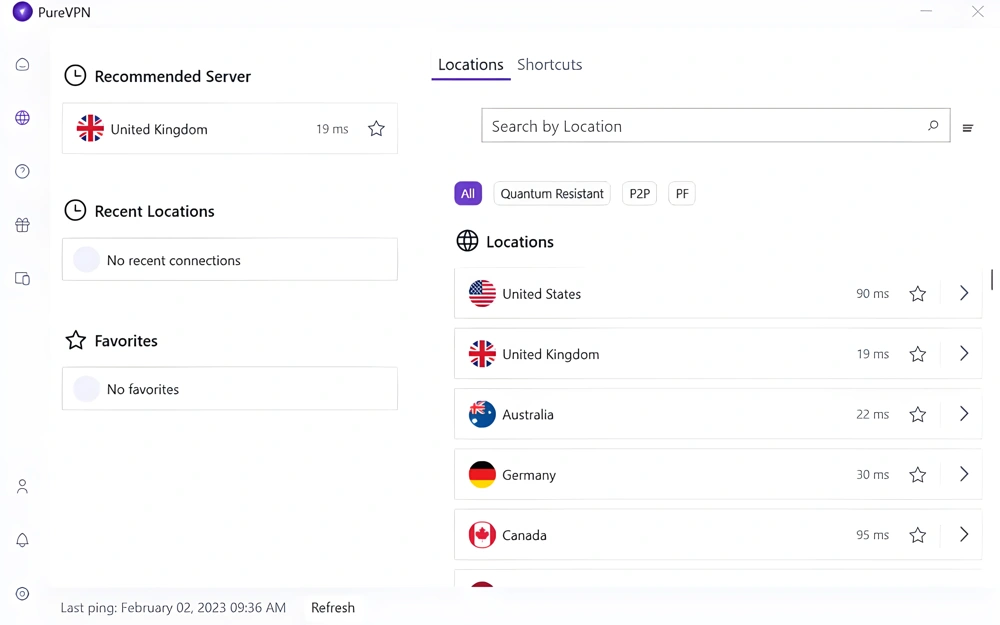Expand United States cities chevron
This screenshot has width=1000, height=625.
964,293
